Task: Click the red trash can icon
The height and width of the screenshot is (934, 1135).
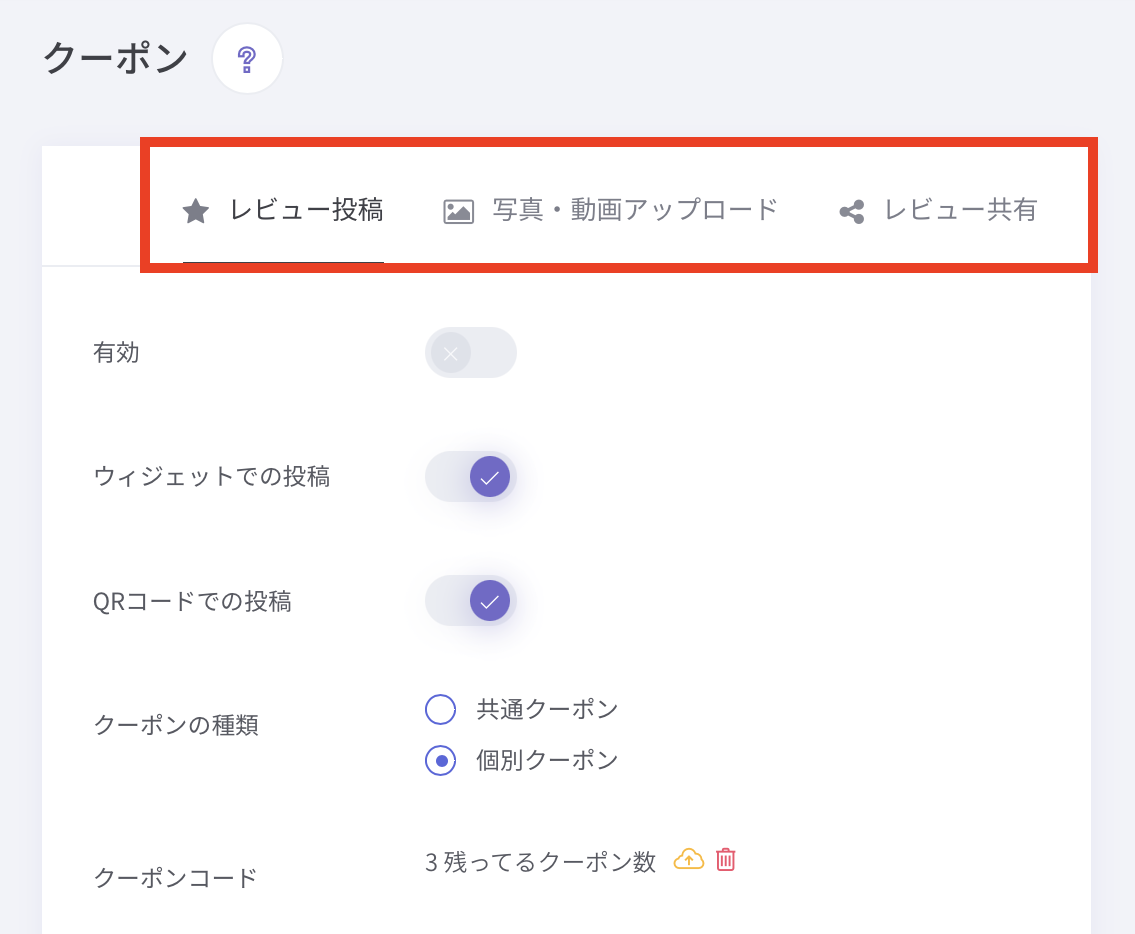Action: (726, 859)
